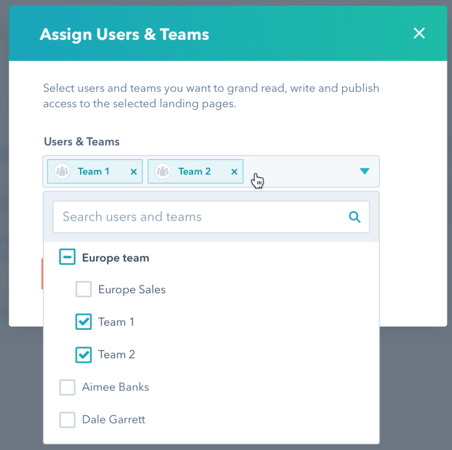Image resolution: width=452 pixels, height=450 pixels.
Task: Click the Team 2 selected tag label
Action: tap(195, 171)
